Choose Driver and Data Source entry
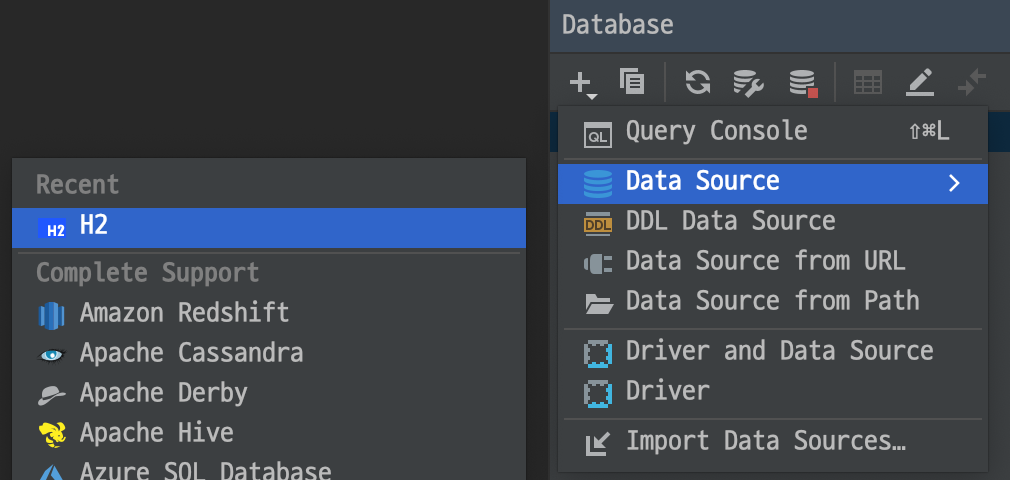 [x=772, y=352]
